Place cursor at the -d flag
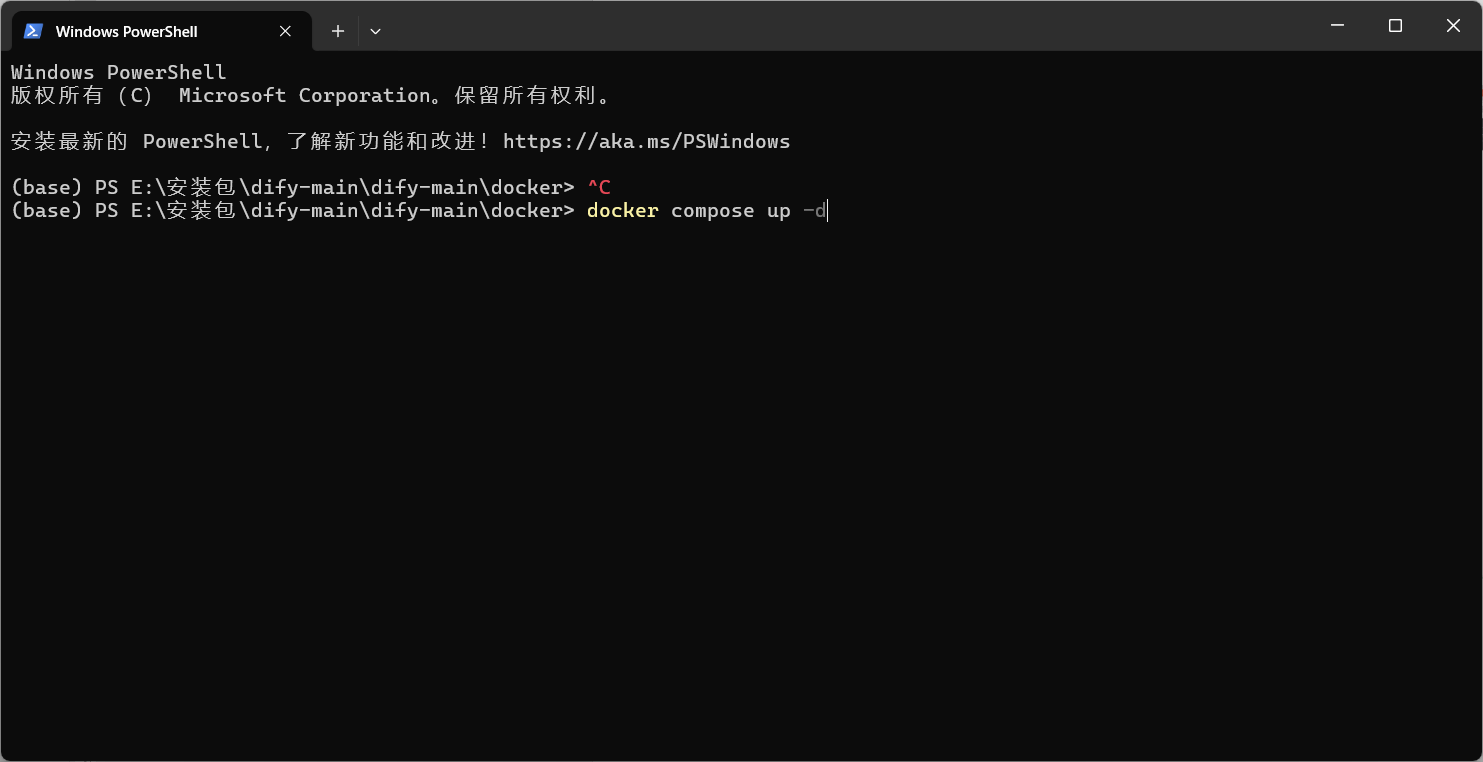Viewport: 1483px width, 762px height. coord(814,210)
